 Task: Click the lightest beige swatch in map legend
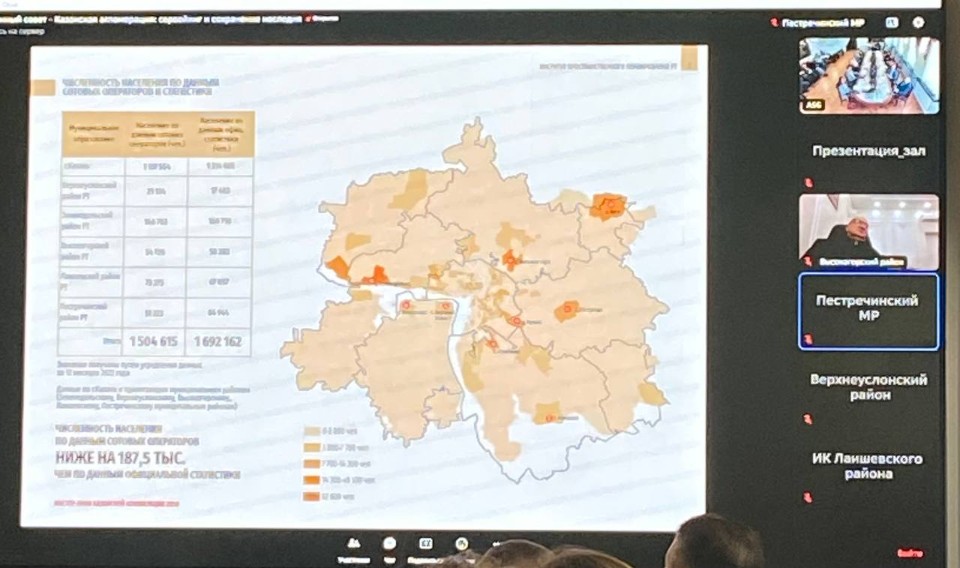click(x=312, y=432)
